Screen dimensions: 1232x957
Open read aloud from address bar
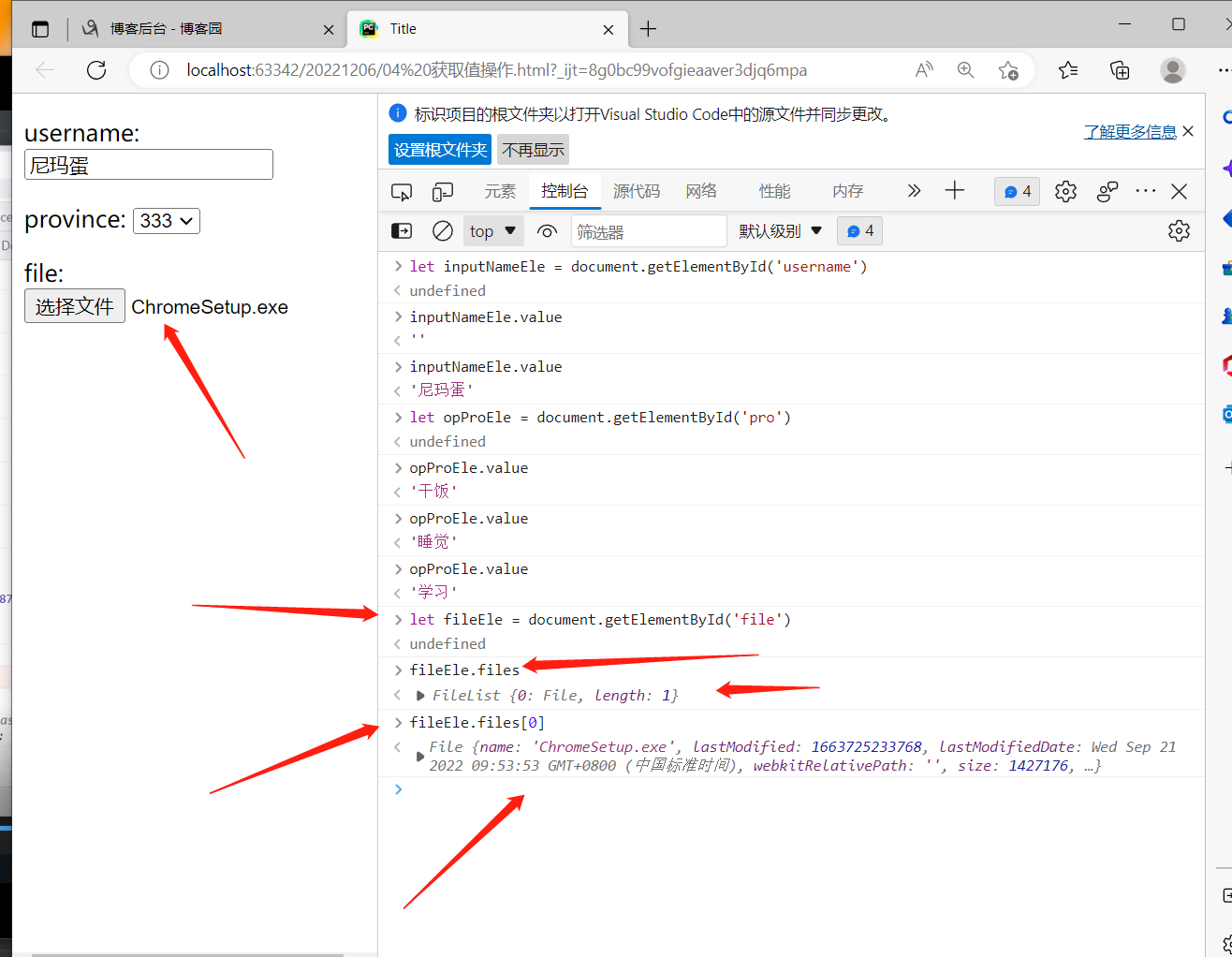point(924,70)
